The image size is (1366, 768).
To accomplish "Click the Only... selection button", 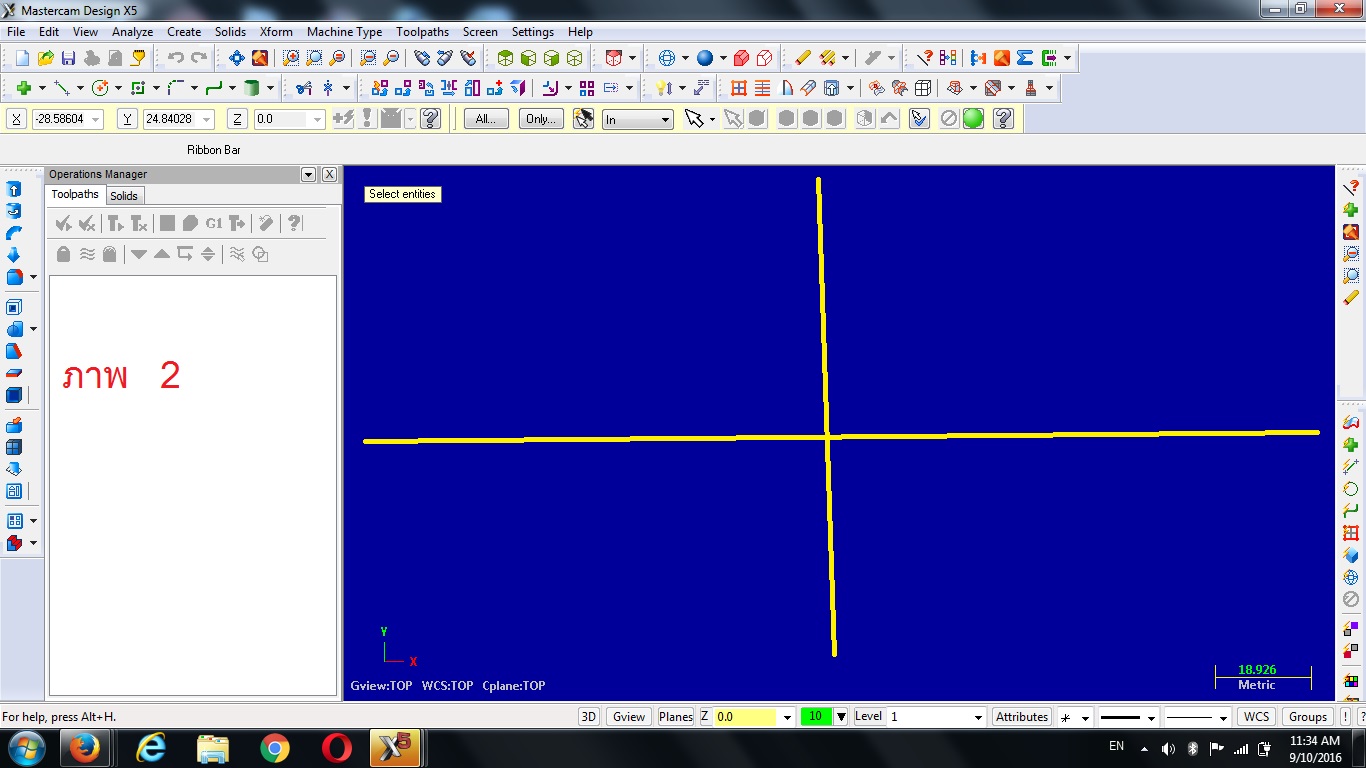I will point(541,119).
